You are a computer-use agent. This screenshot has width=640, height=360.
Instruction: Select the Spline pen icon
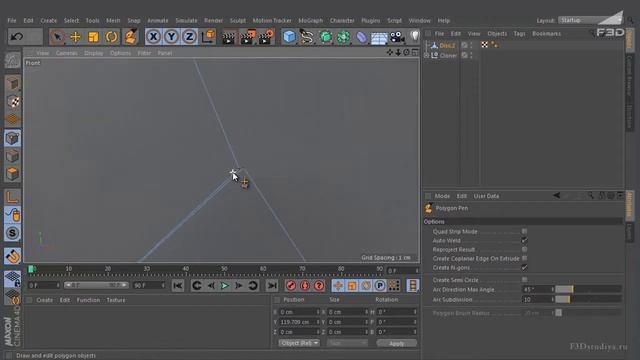[307, 37]
